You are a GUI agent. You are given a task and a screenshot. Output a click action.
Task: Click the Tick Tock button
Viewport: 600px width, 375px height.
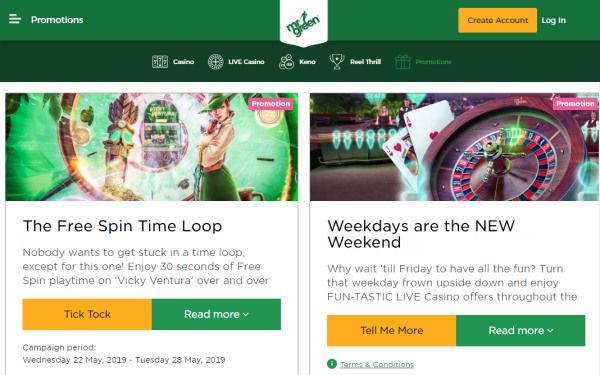tap(87, 314)
